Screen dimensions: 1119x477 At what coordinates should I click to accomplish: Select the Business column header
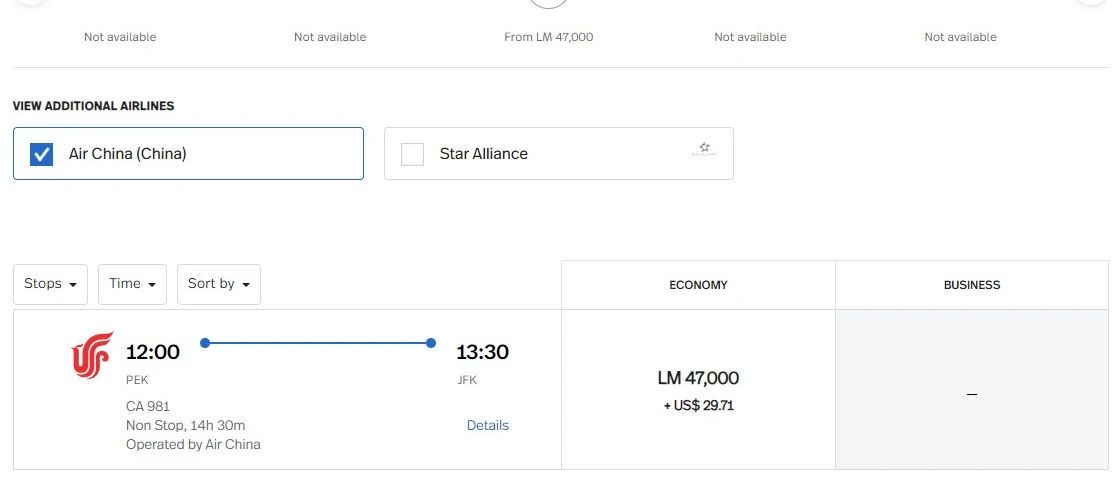point(972,285)
